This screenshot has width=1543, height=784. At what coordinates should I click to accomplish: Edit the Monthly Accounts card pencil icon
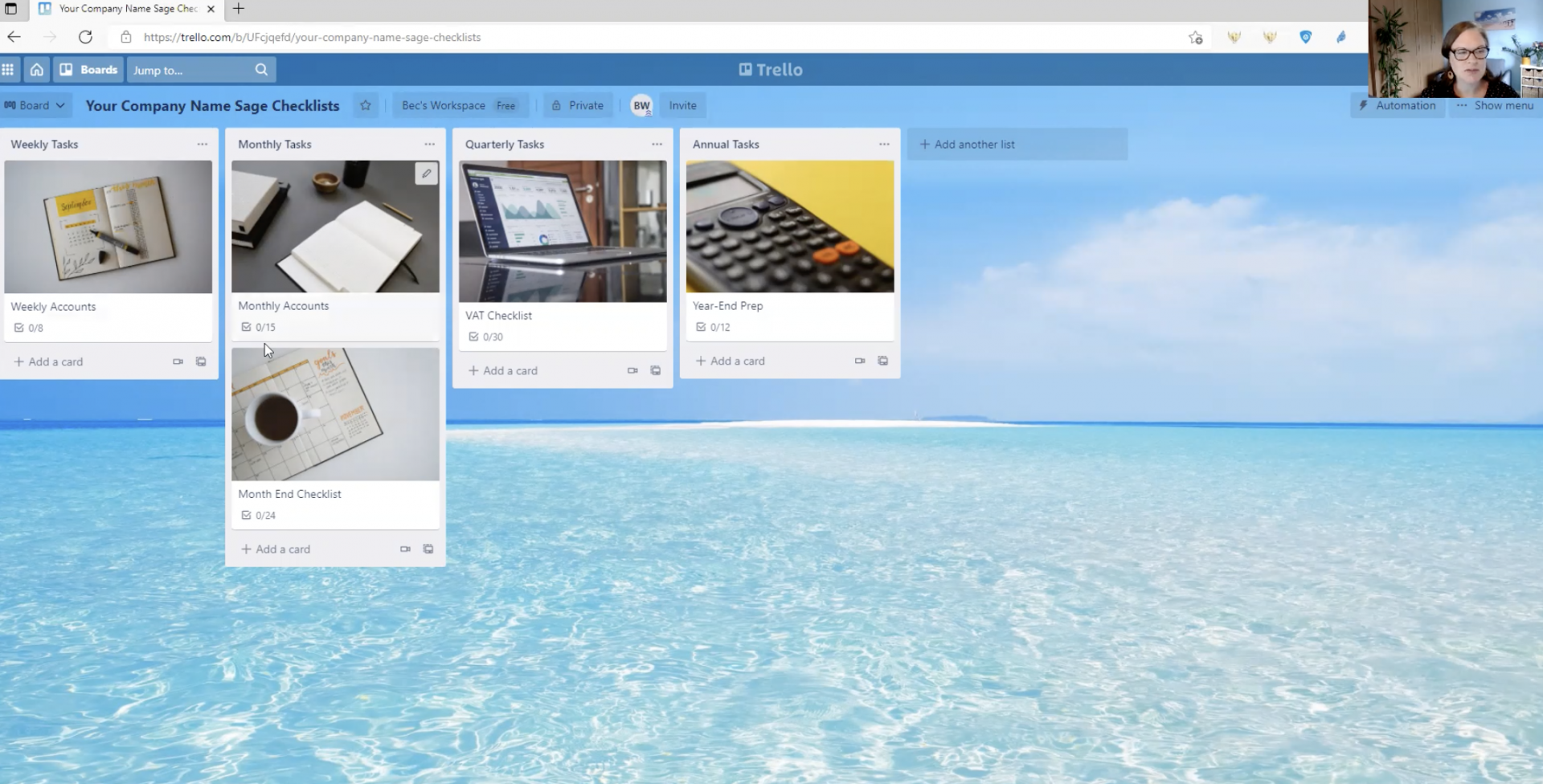[x=427, y=174]
